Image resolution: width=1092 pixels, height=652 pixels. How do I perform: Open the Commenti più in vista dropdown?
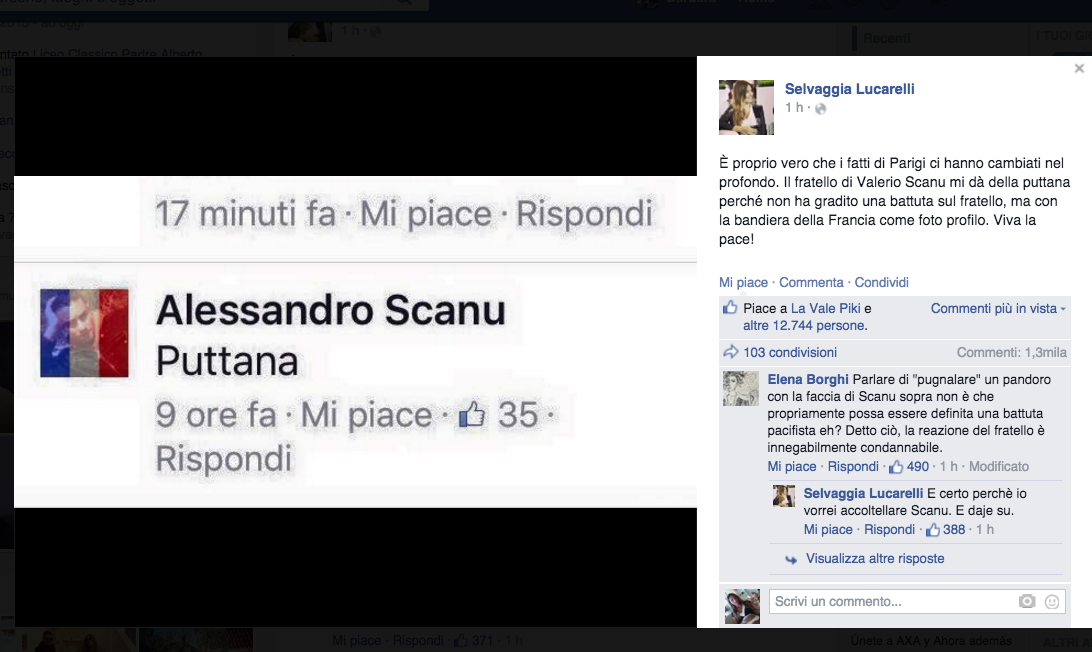point(998,309)
